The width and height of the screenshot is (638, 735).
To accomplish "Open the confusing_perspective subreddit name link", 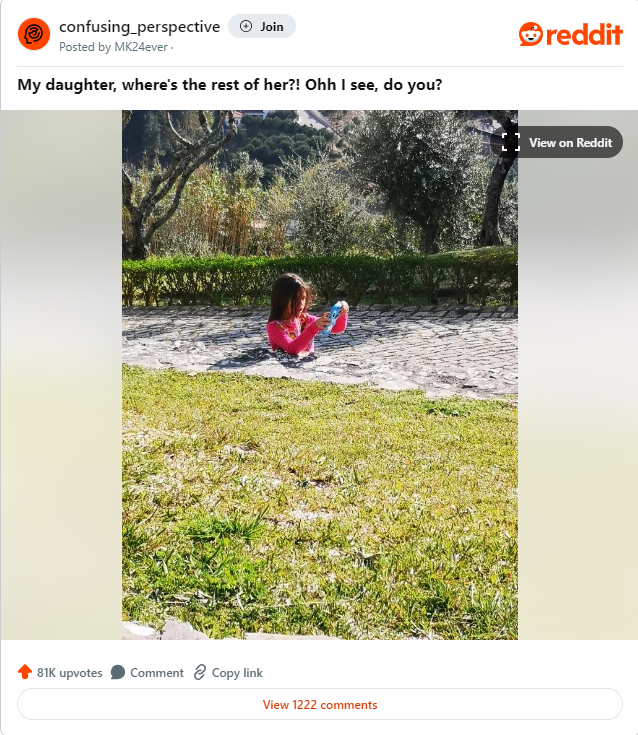I will (x=139, y=27).
